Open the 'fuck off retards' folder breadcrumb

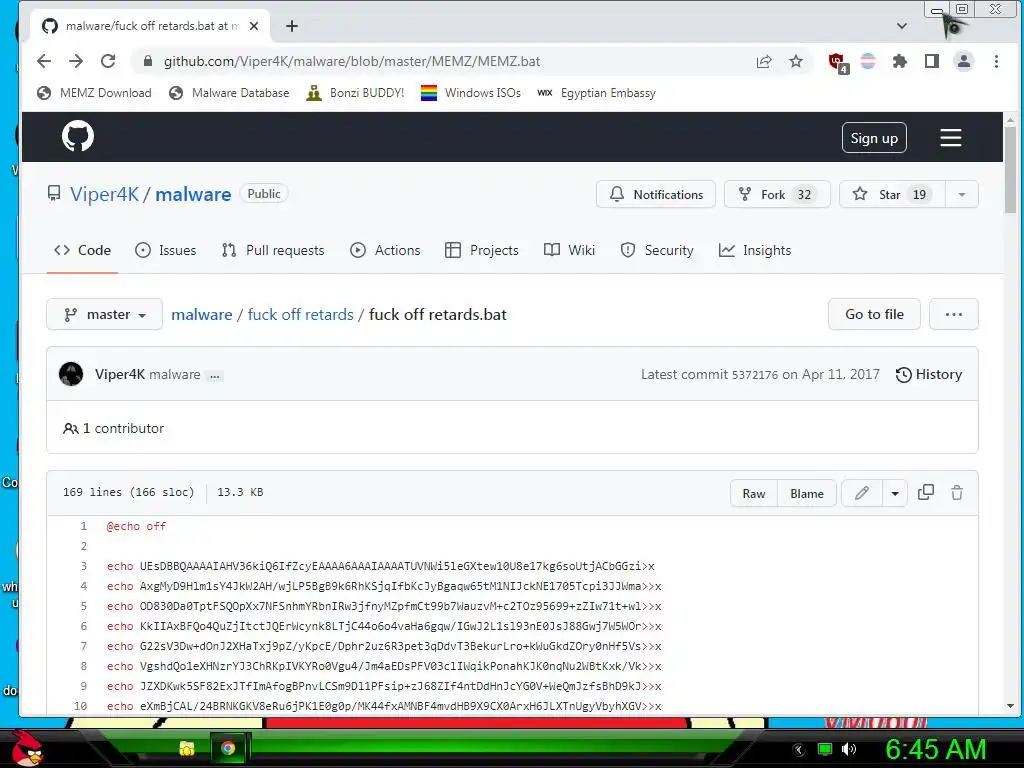300,314
